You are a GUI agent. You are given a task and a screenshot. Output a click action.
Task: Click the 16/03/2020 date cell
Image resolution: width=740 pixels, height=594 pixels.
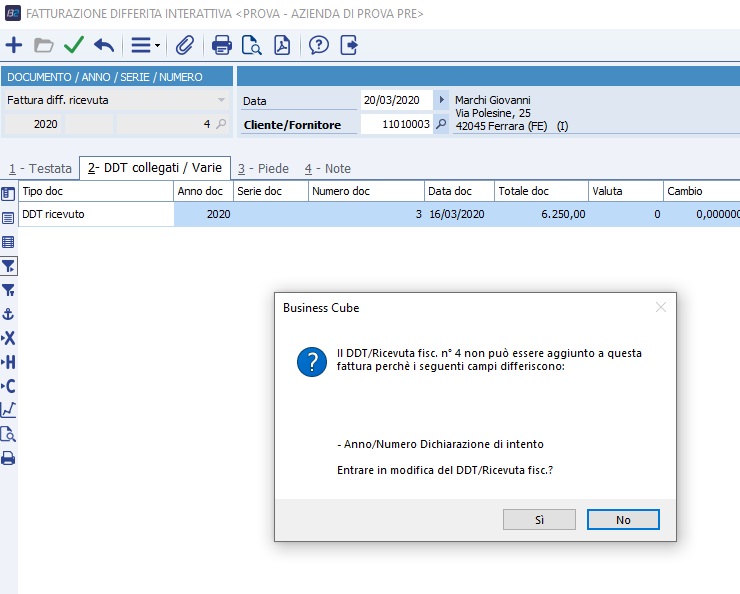[x=459, y=214]
